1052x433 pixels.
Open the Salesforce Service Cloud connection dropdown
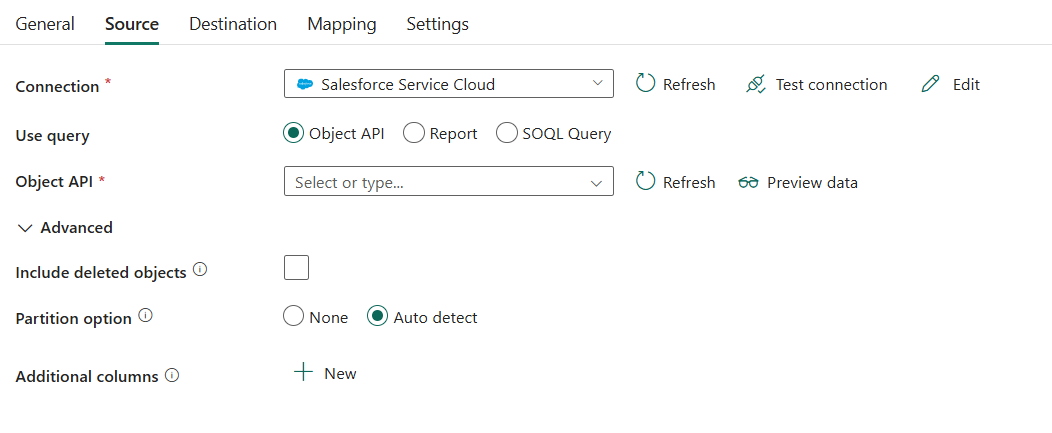(448, 84)
